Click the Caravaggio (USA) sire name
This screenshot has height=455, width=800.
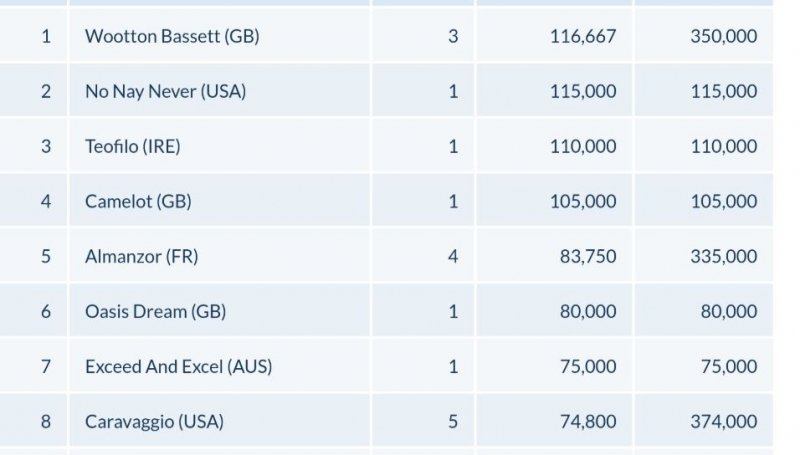tap(154, 422)
